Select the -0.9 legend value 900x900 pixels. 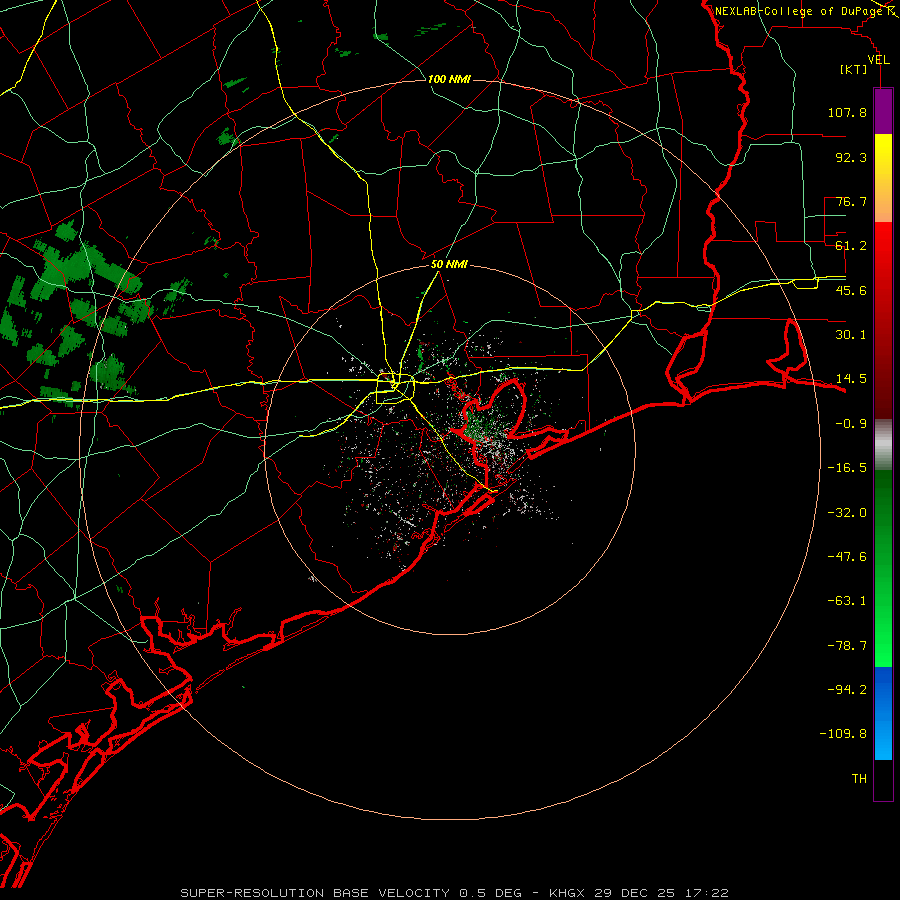[x=851, y=424]
